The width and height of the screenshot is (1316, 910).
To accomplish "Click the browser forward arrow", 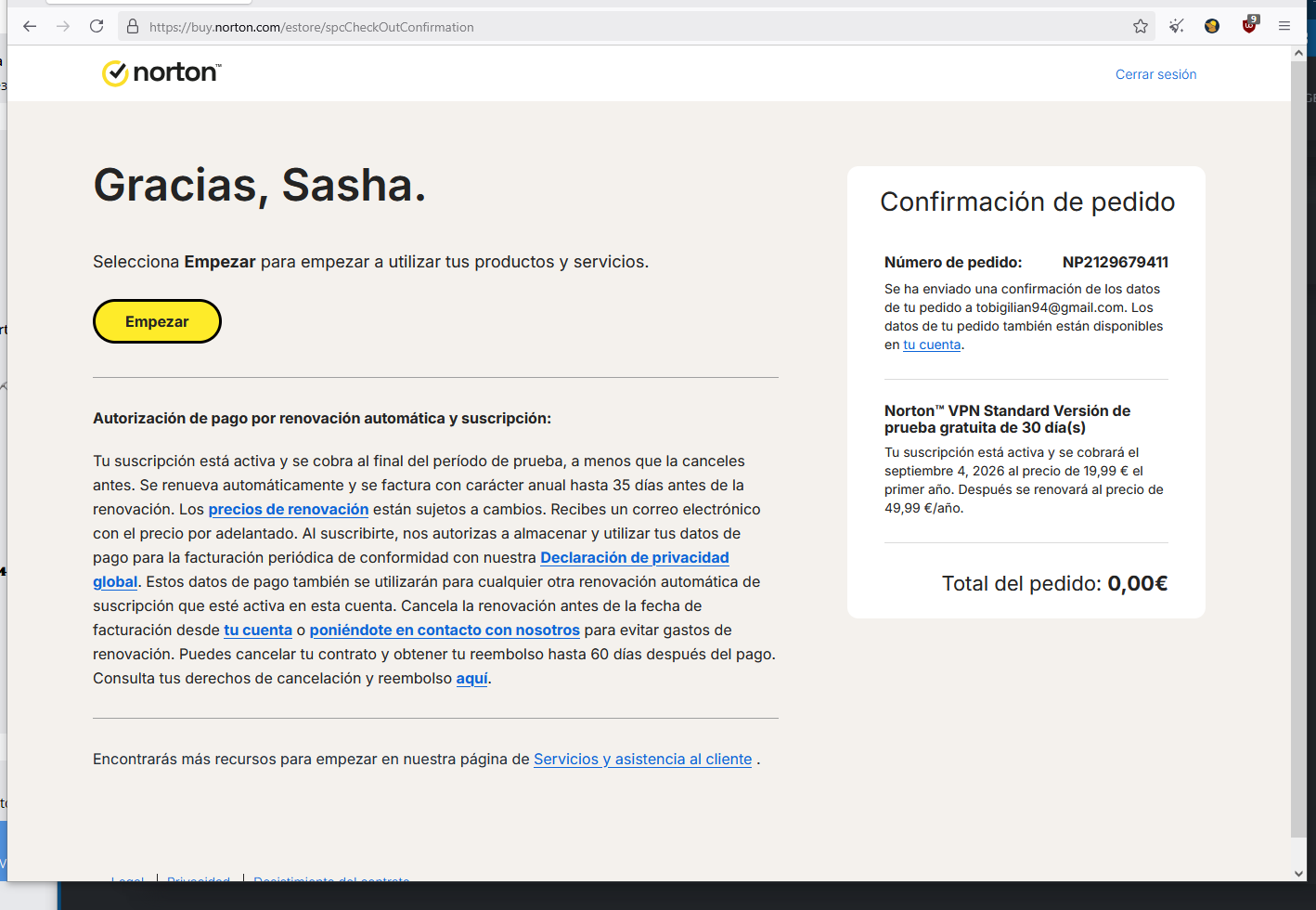I will (63, 27).
